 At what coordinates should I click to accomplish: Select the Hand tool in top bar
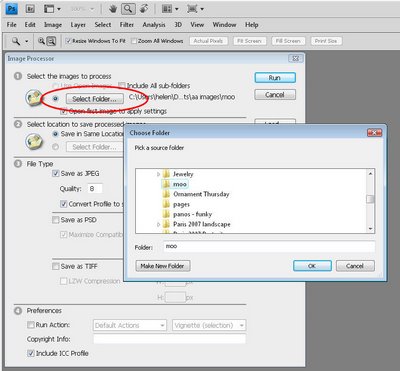113,9
